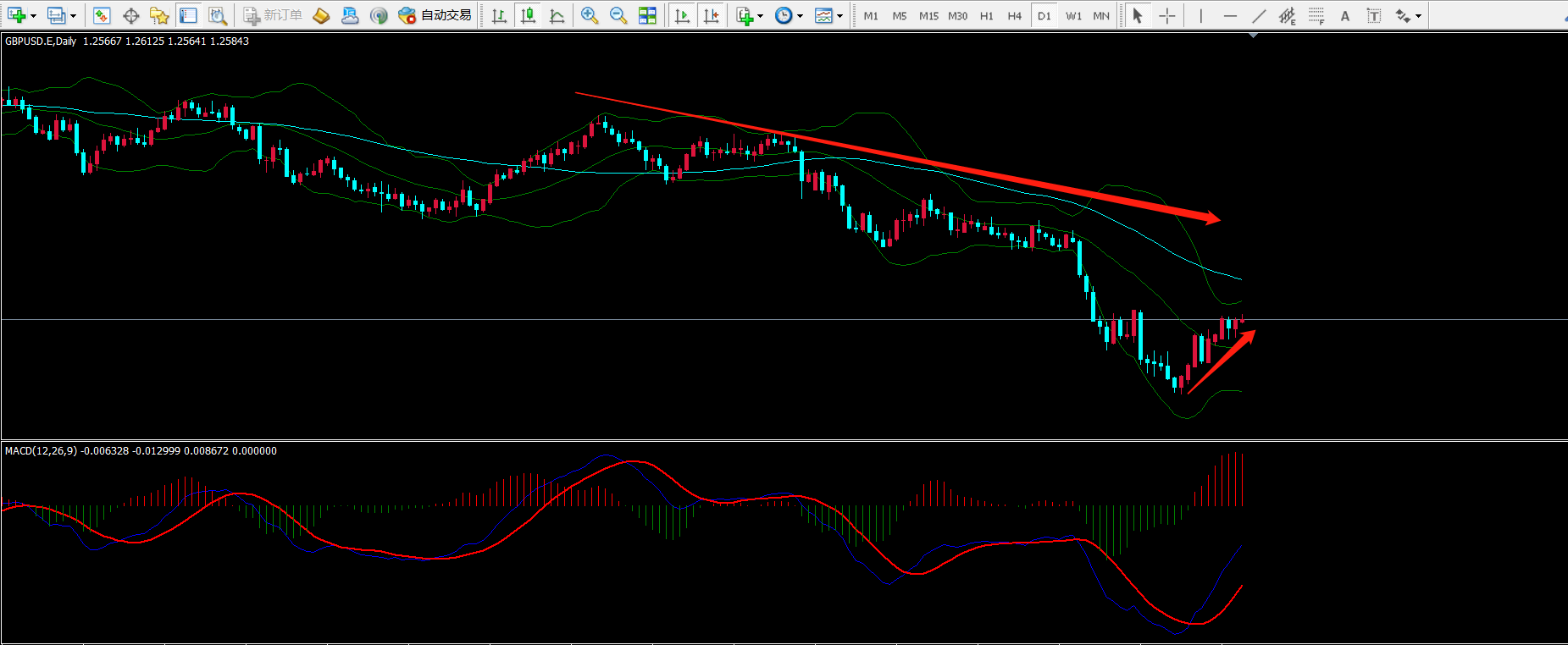1568x645 pixels.
Task: Select the Text 'A' tool
Action: coord(1345,15)
